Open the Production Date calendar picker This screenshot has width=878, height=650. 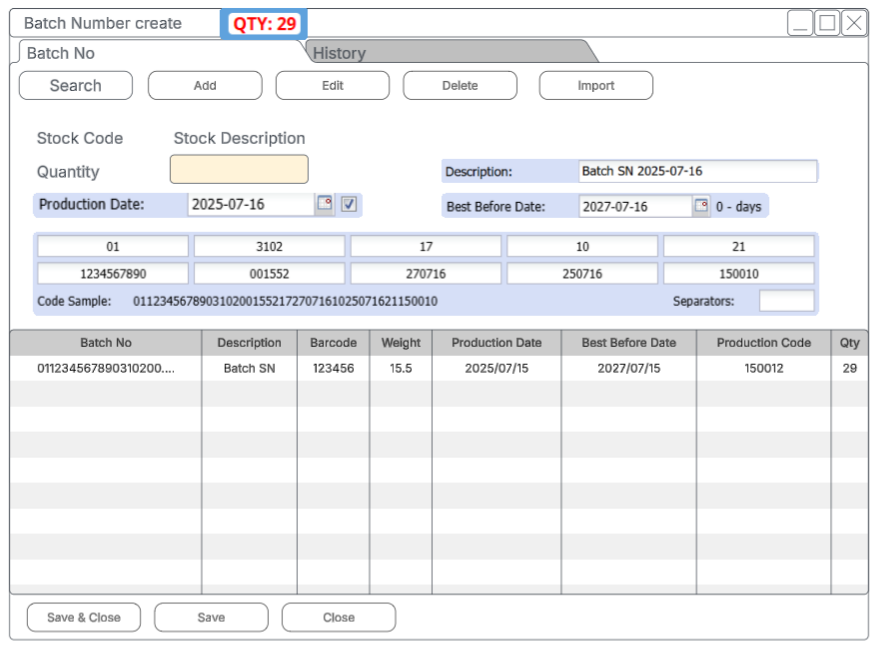pyautogui.click(x=325, y=204)
